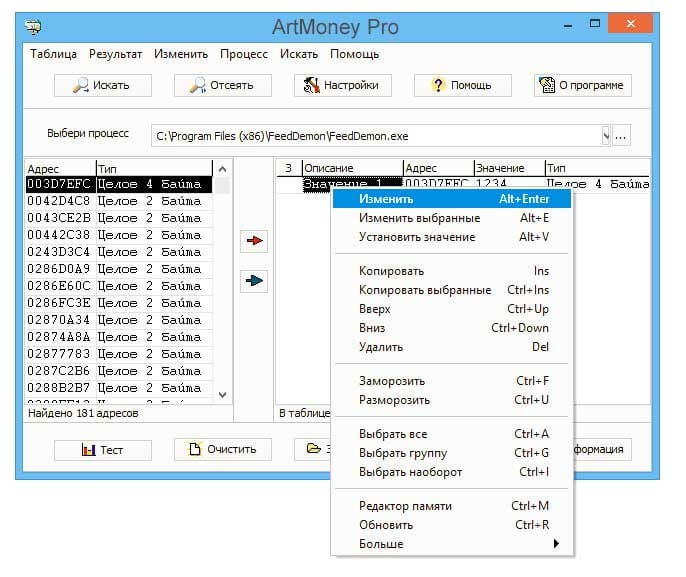
Task: Choose Выбрать все in context menu
Action: click(452, 434)
